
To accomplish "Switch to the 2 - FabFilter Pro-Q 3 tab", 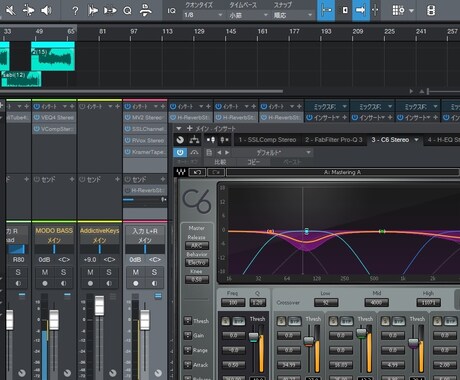I will 334,140.
